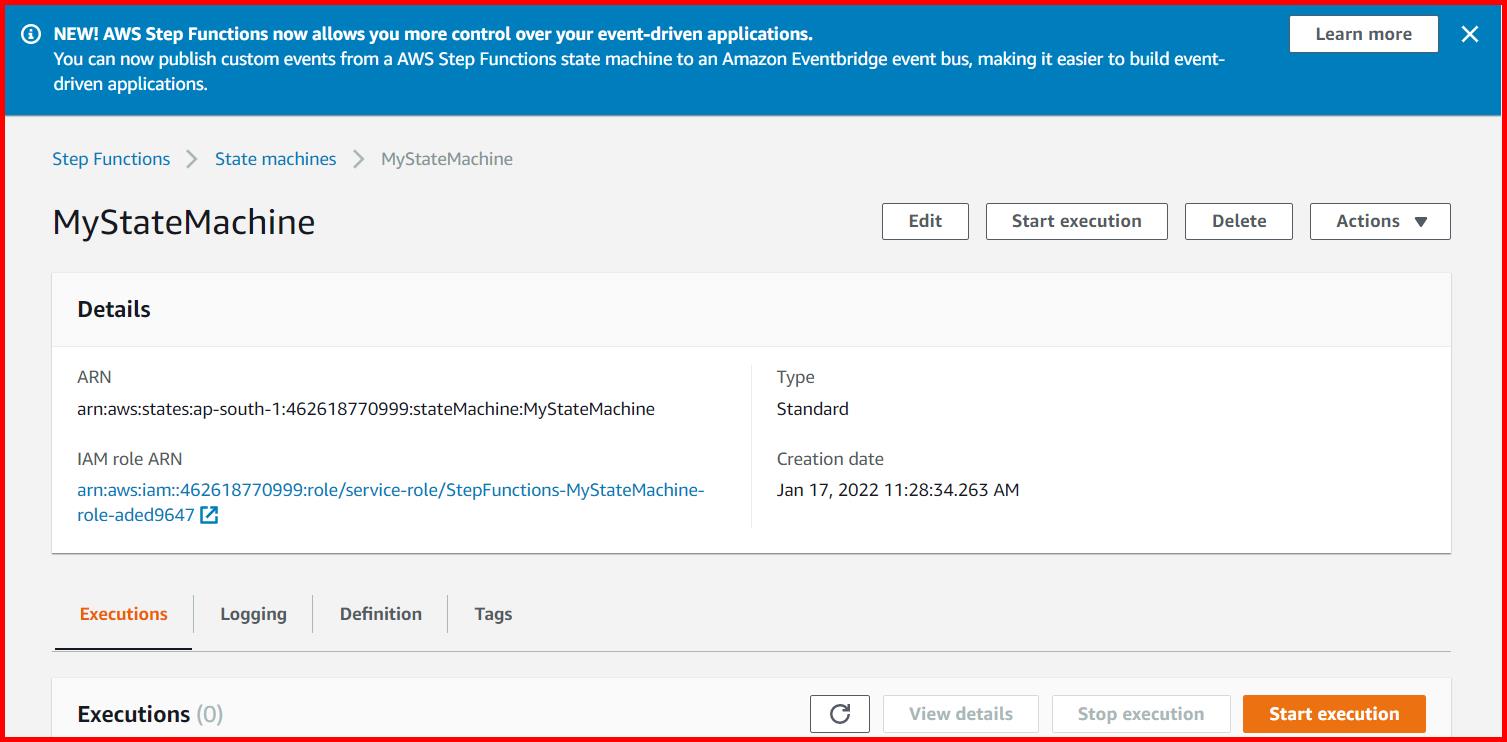Click the Learn more button
Viewport: 1507px width, 742px height.
click(x=1362, y=33)
